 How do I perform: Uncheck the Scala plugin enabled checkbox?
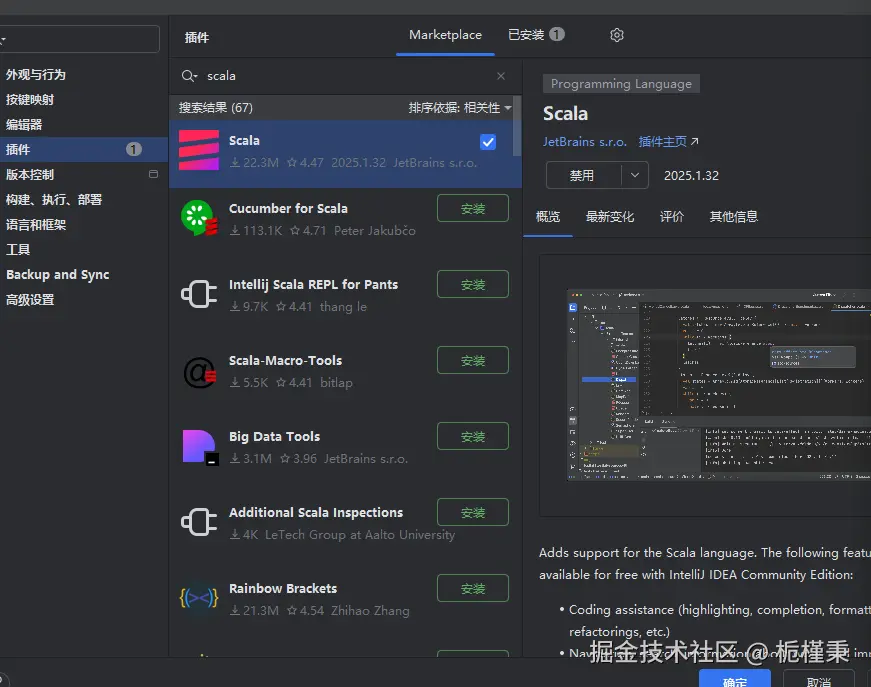[487, 142]
